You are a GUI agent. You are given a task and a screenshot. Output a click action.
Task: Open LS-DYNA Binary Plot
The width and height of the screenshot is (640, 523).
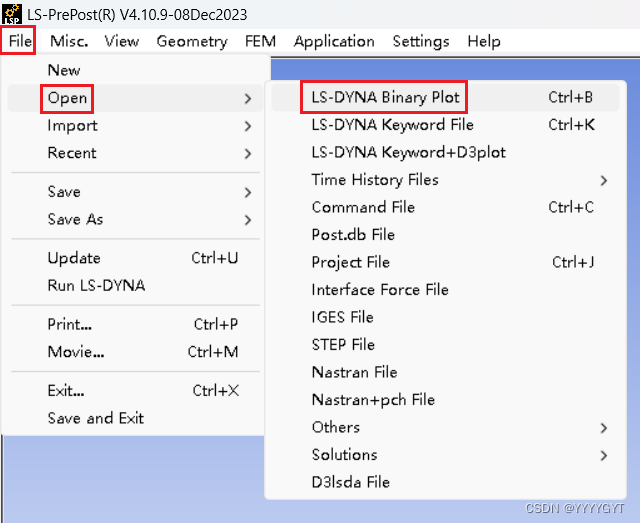446,97
